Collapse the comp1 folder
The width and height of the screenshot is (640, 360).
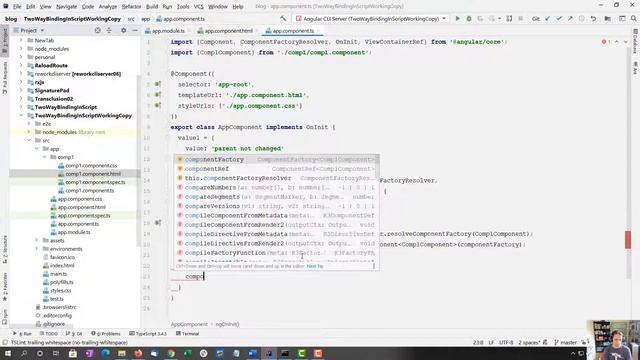click(44, 157)
